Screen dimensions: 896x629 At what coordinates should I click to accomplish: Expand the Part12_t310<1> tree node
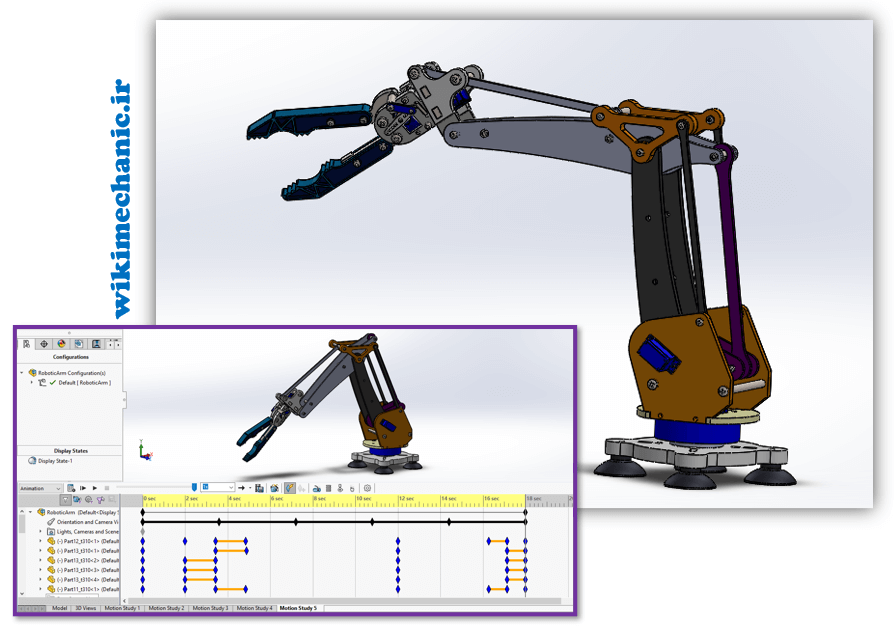tap(41, 541)
